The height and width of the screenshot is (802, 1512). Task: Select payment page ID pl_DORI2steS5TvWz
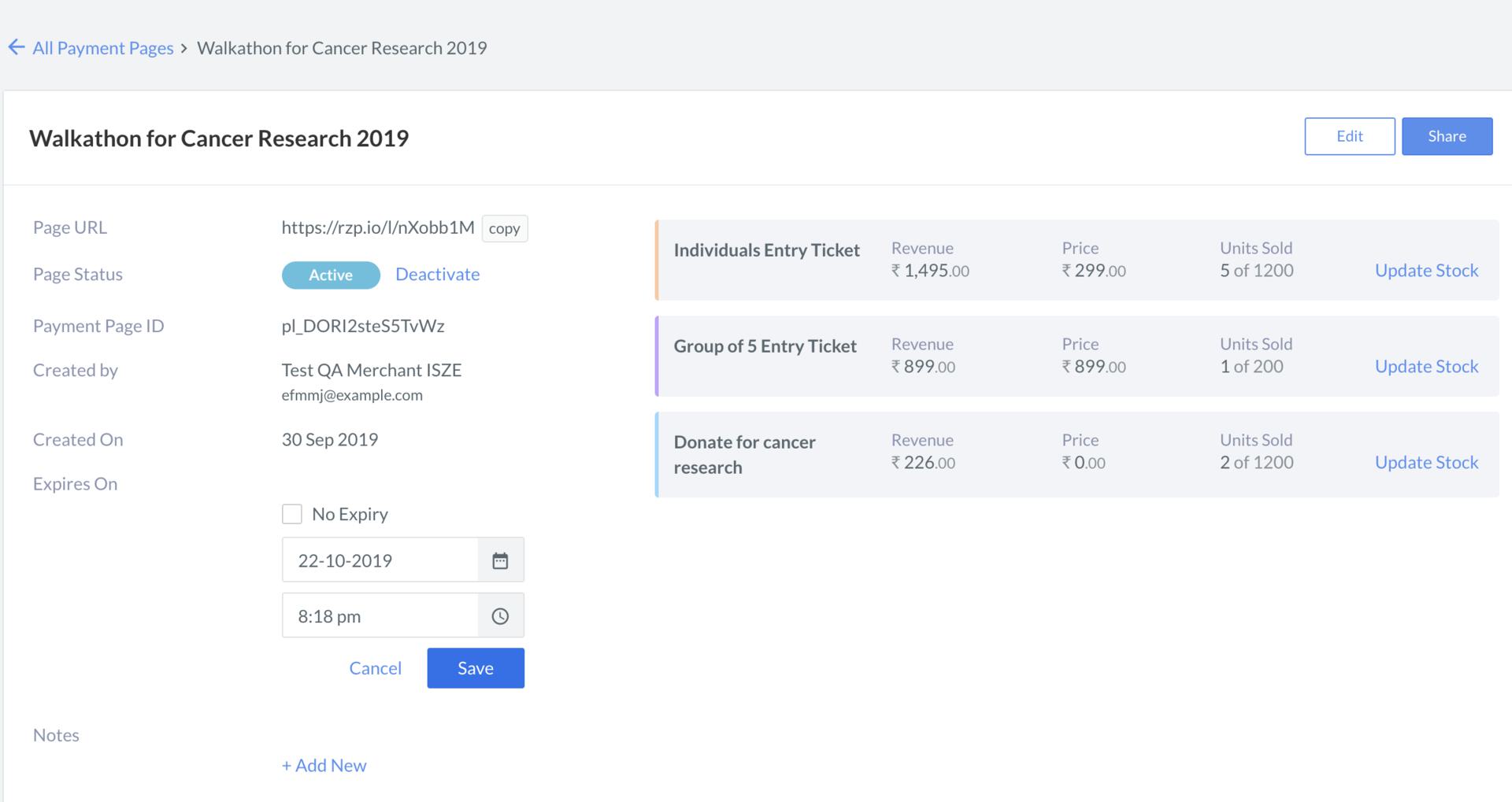click(363, 326)
